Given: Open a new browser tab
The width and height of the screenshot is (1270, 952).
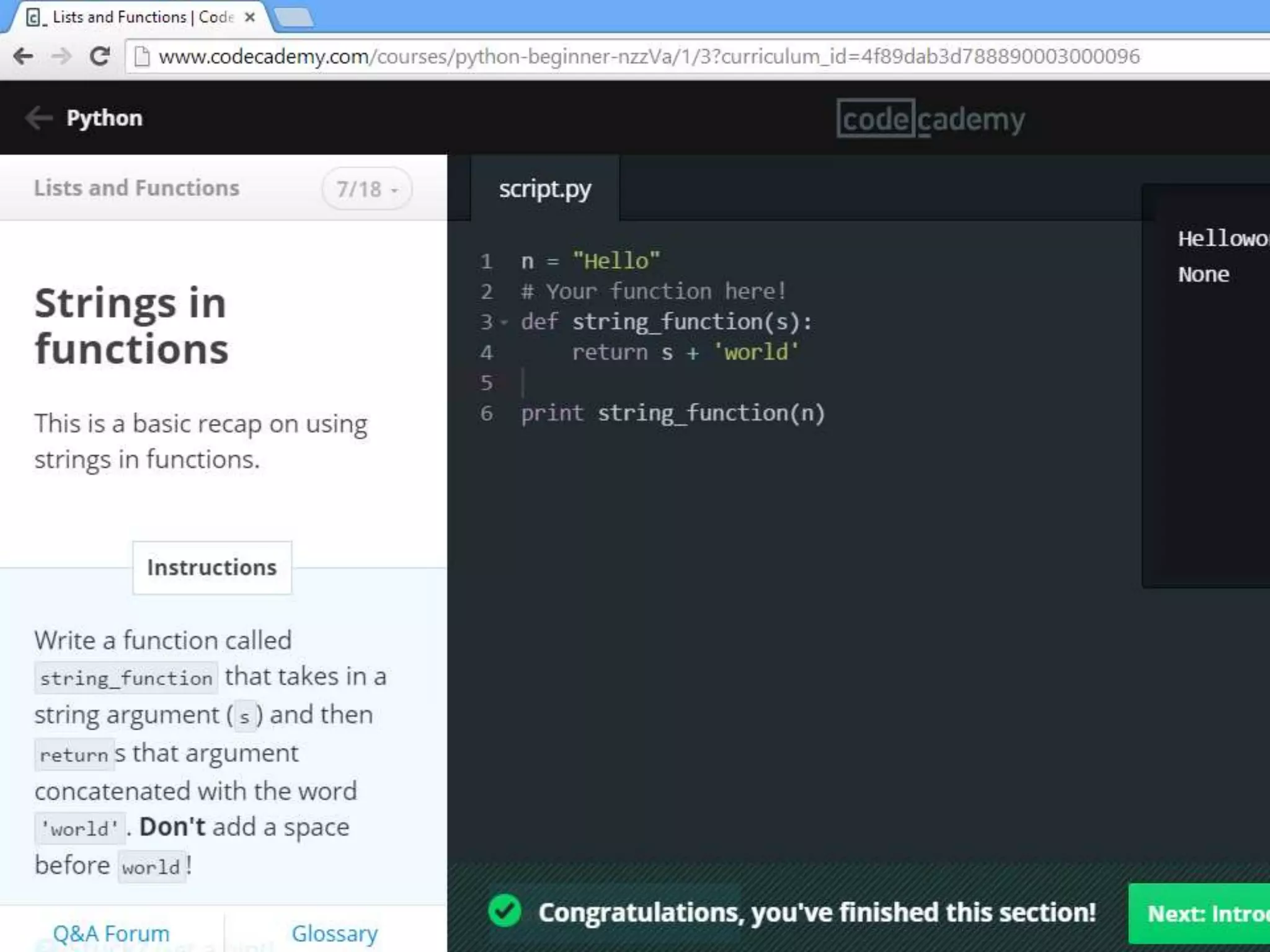Looking at the screenshot, I should click(293, 17).
